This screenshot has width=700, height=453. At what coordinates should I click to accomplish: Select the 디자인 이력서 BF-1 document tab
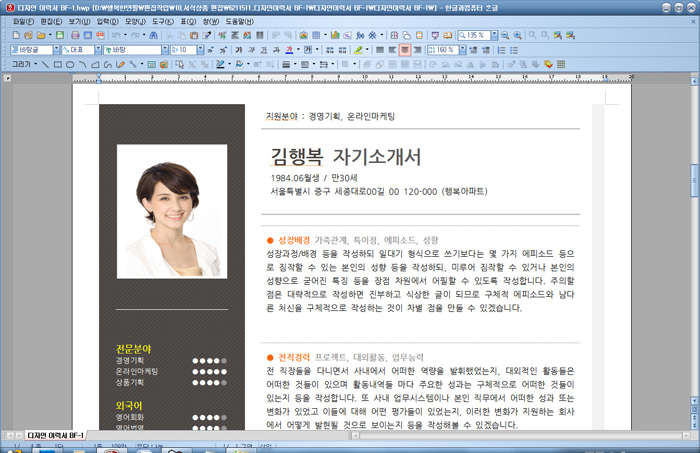pyautogui.click(x=55, y=435)
